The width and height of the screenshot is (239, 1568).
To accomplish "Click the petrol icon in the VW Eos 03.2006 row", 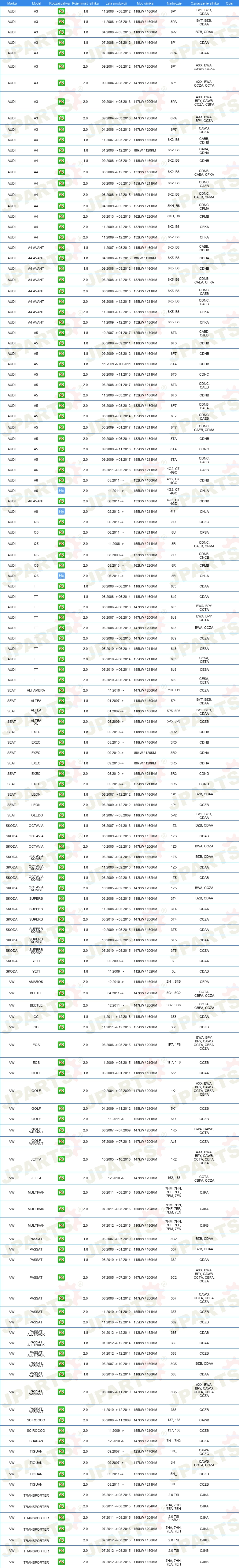I will [x=61, y=1045].
